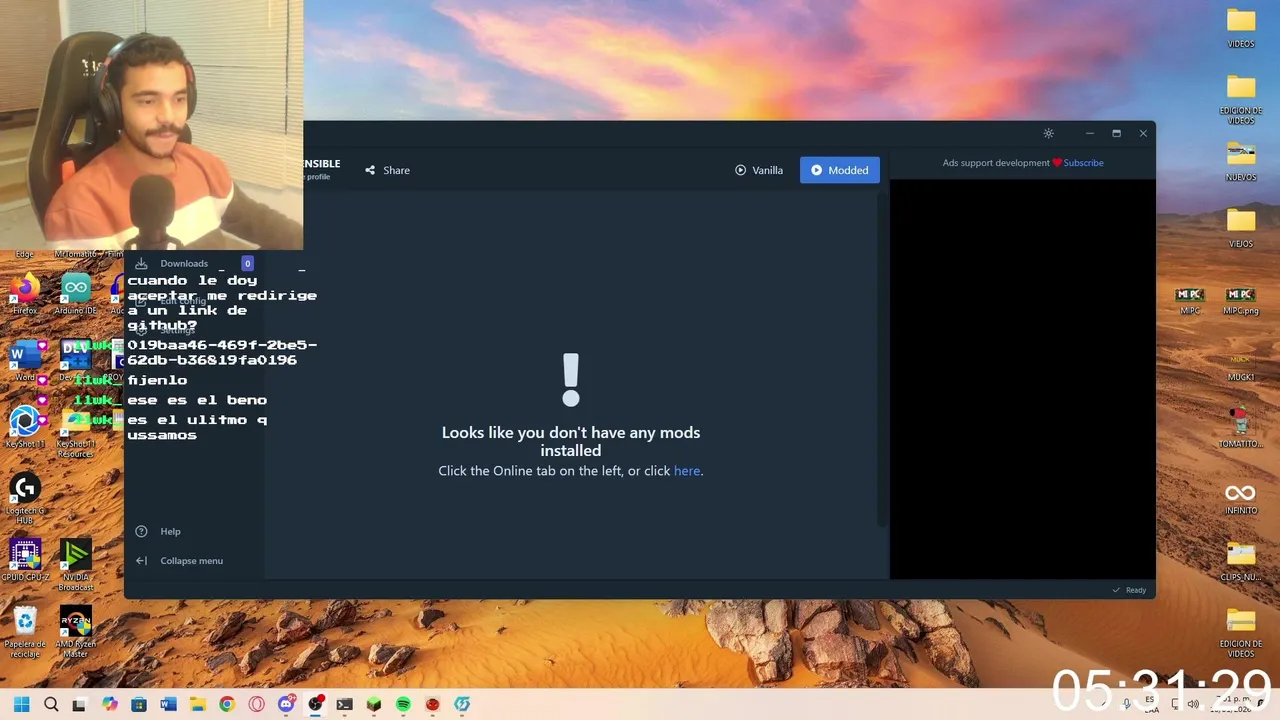Screen dimensions: 1280x720
Task: Click the Downloads count badge
Action: pos(247,263)
